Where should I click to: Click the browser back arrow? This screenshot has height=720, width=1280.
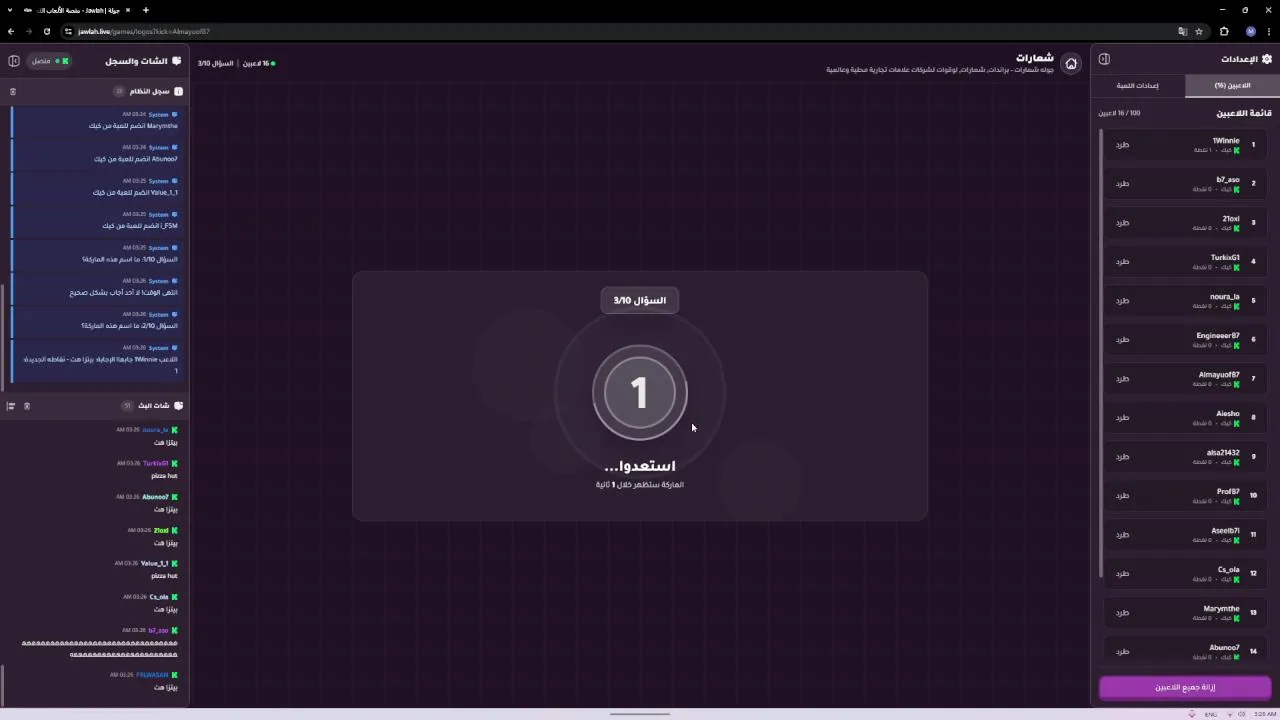(x=11, y=31)
